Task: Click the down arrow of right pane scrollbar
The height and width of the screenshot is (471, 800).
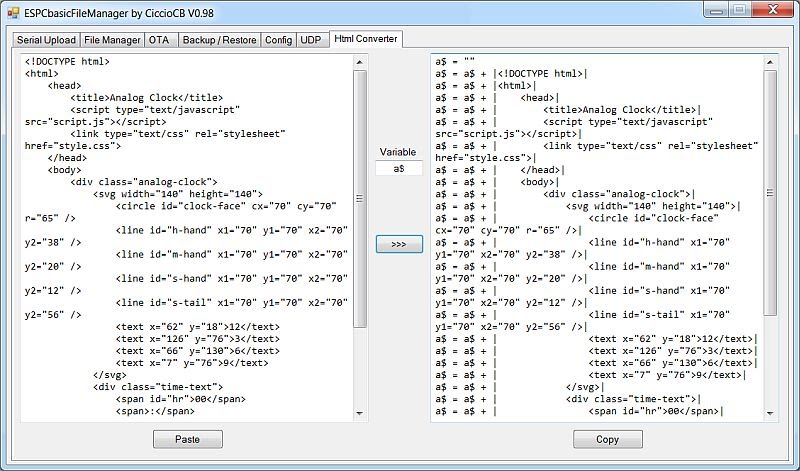Action: coord(770,414)
